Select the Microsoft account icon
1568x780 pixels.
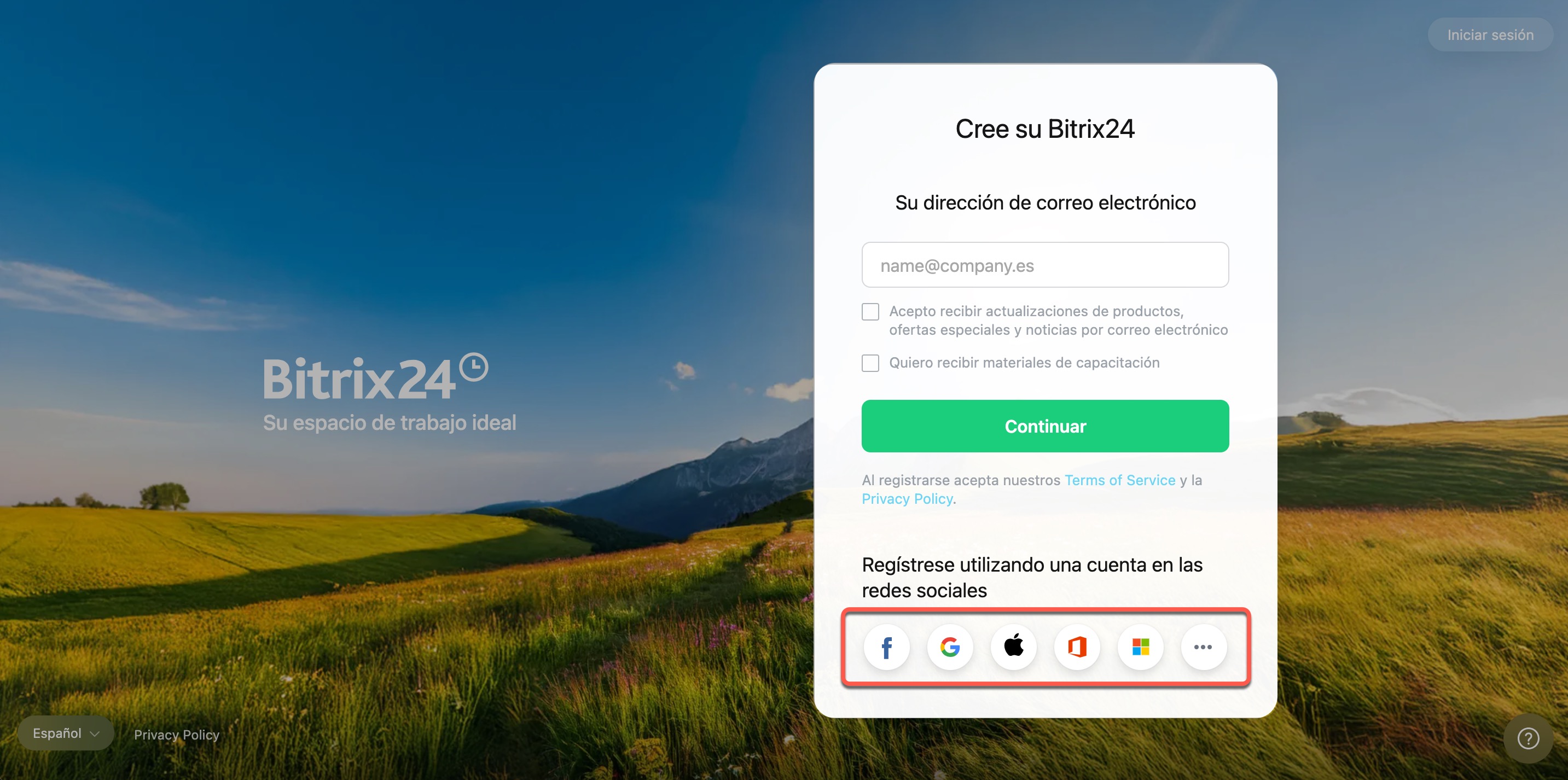coord(1141,648)
